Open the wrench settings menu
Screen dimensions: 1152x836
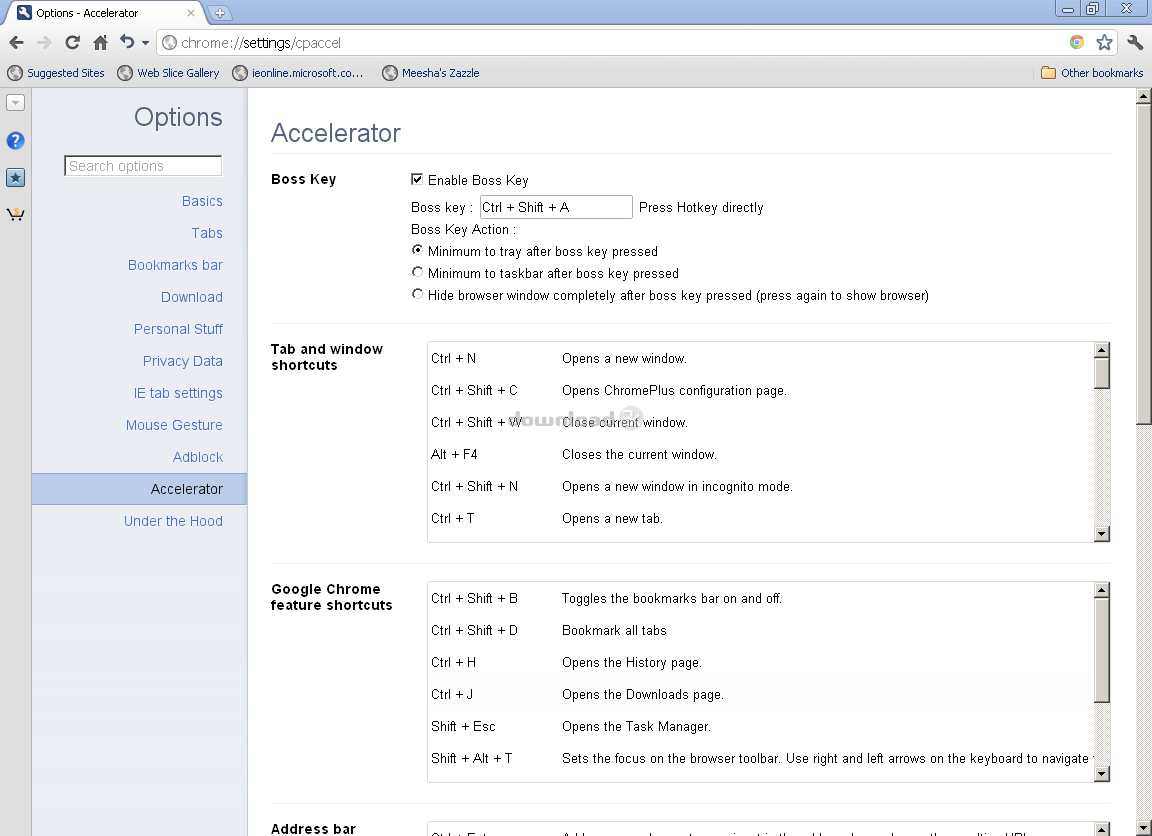click(1134, 43)
